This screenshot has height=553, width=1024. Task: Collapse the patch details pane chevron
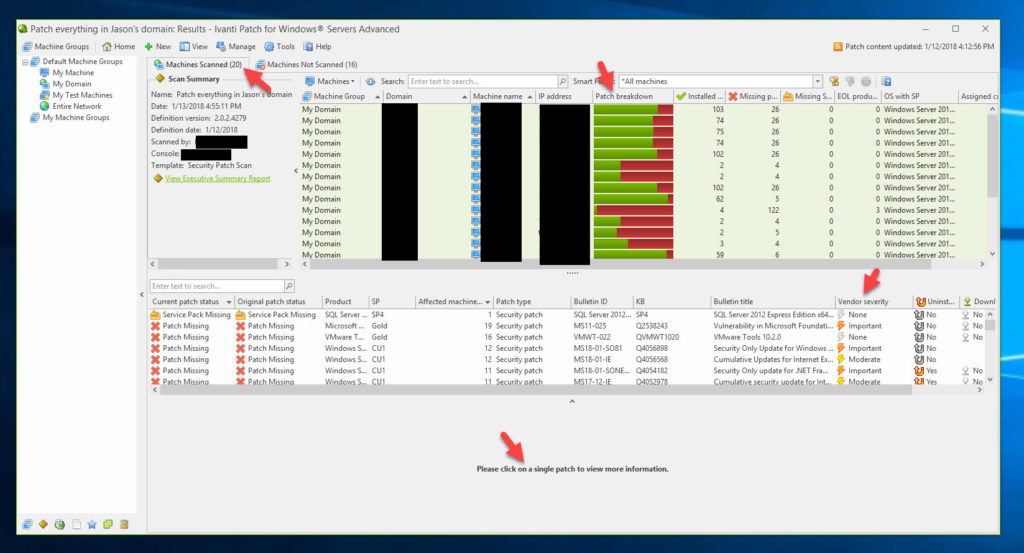coord(572,401)
